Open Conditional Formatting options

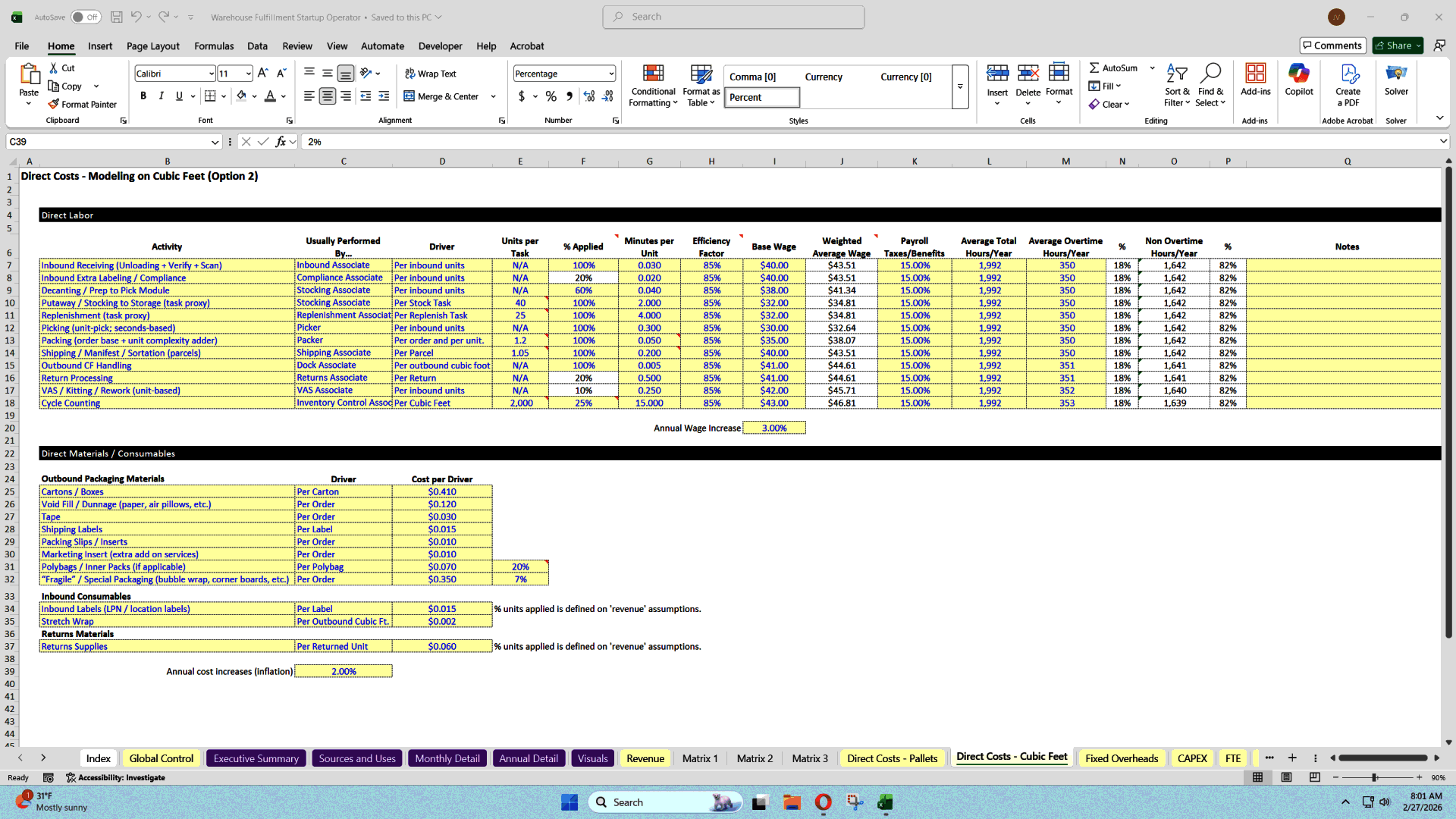pos(653,85)
